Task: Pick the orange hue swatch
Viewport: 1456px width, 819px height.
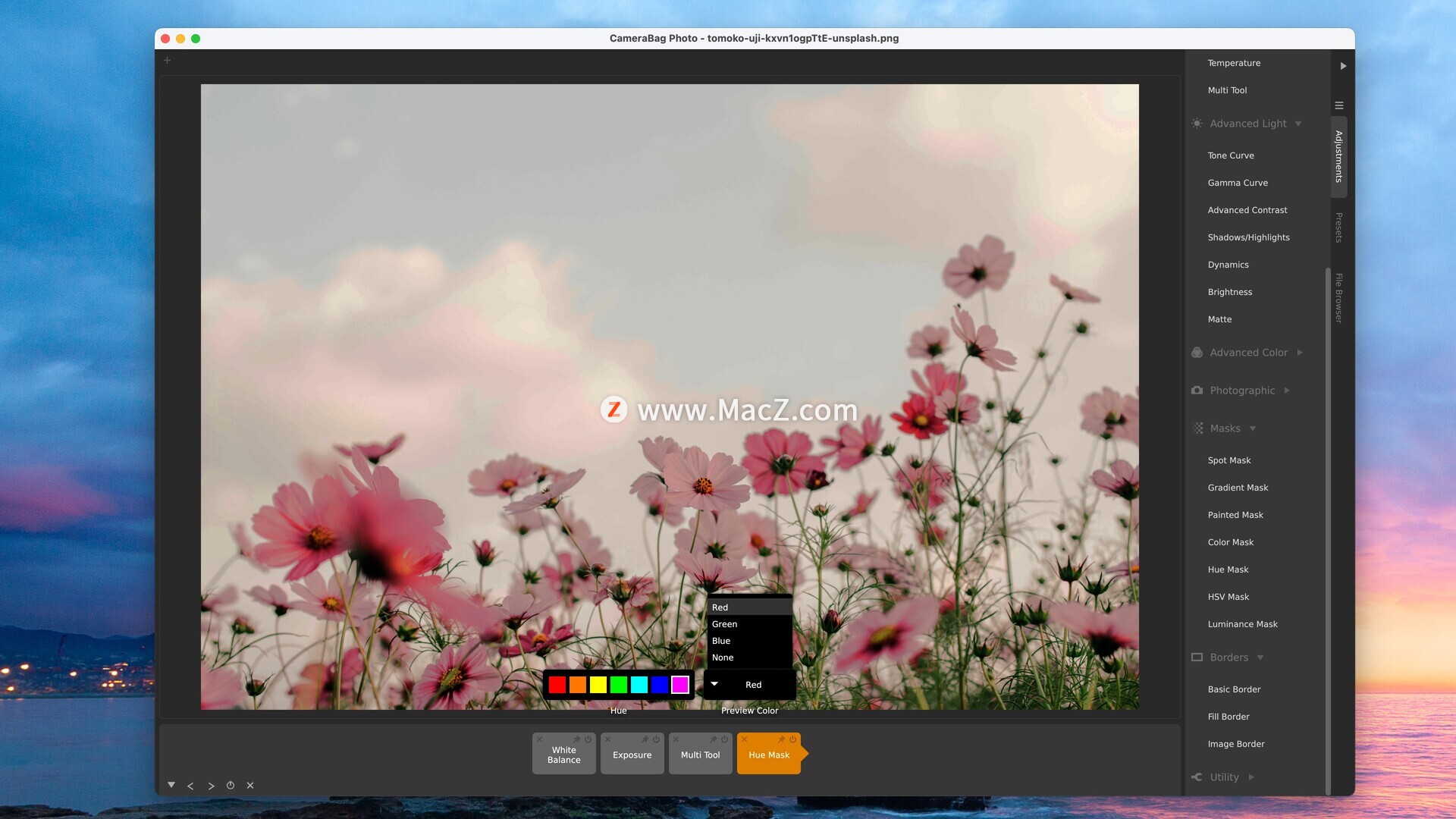Action: (x=578, y=685)
